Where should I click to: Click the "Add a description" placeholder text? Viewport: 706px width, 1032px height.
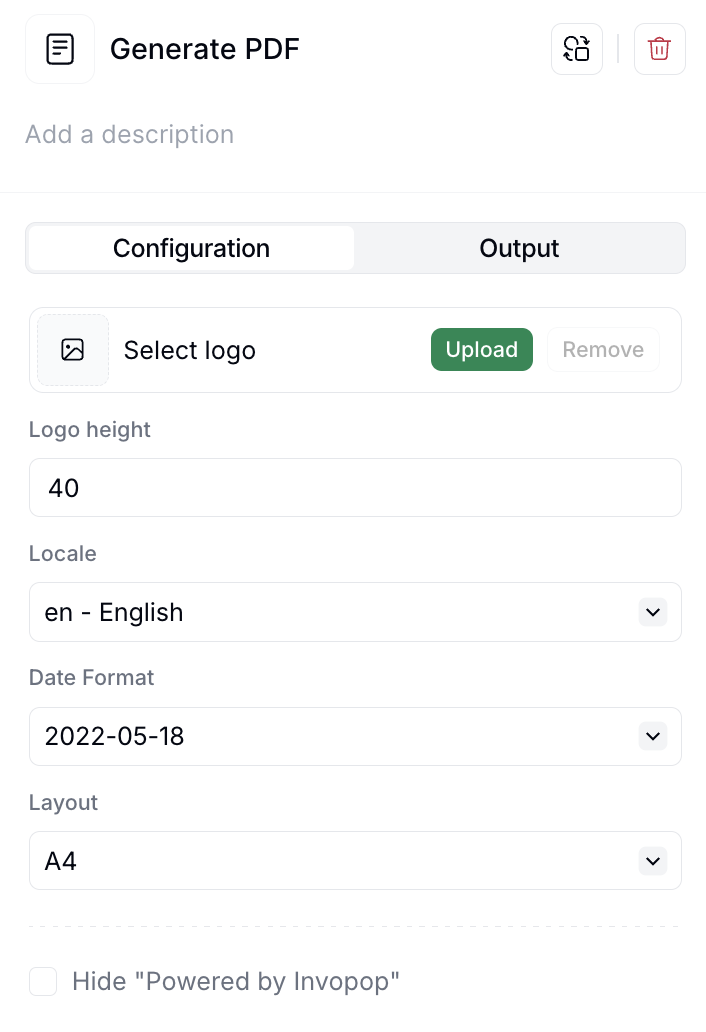click(x=129, y=134)
